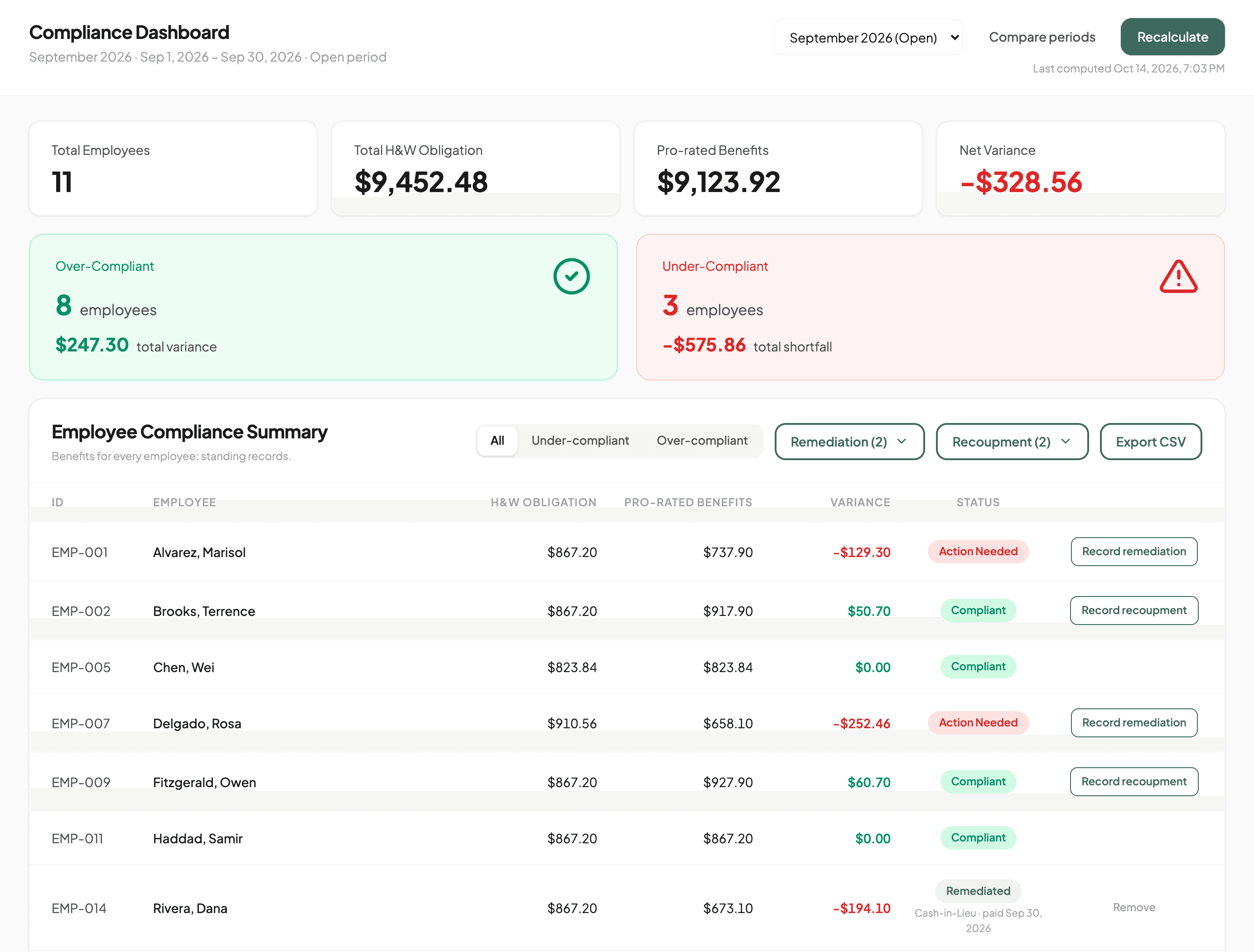Click the $247.30 total variance value
The width and height of the screenshot is (1254, 952).
(92, 345)
